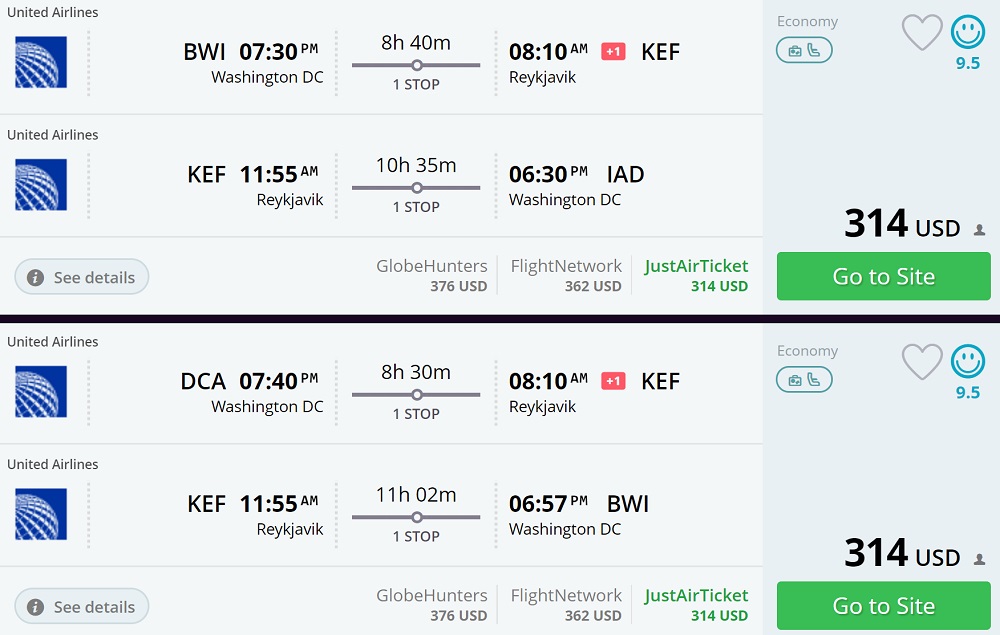1000x635 pixels.
Task: Expand See details for the second flight
Action: click(x=82, y=607)
